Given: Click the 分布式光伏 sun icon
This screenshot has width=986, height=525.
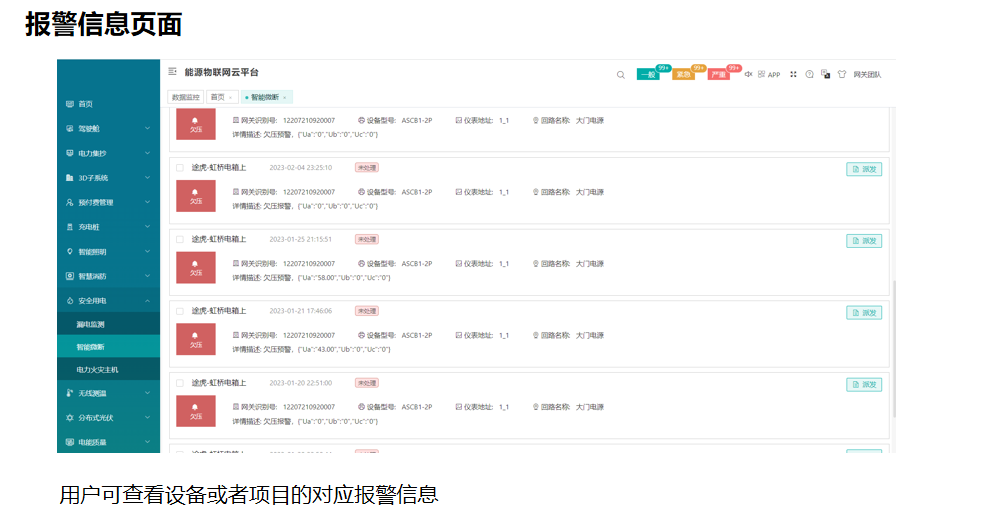Looking at the screenshot, I should pos(70,417).
